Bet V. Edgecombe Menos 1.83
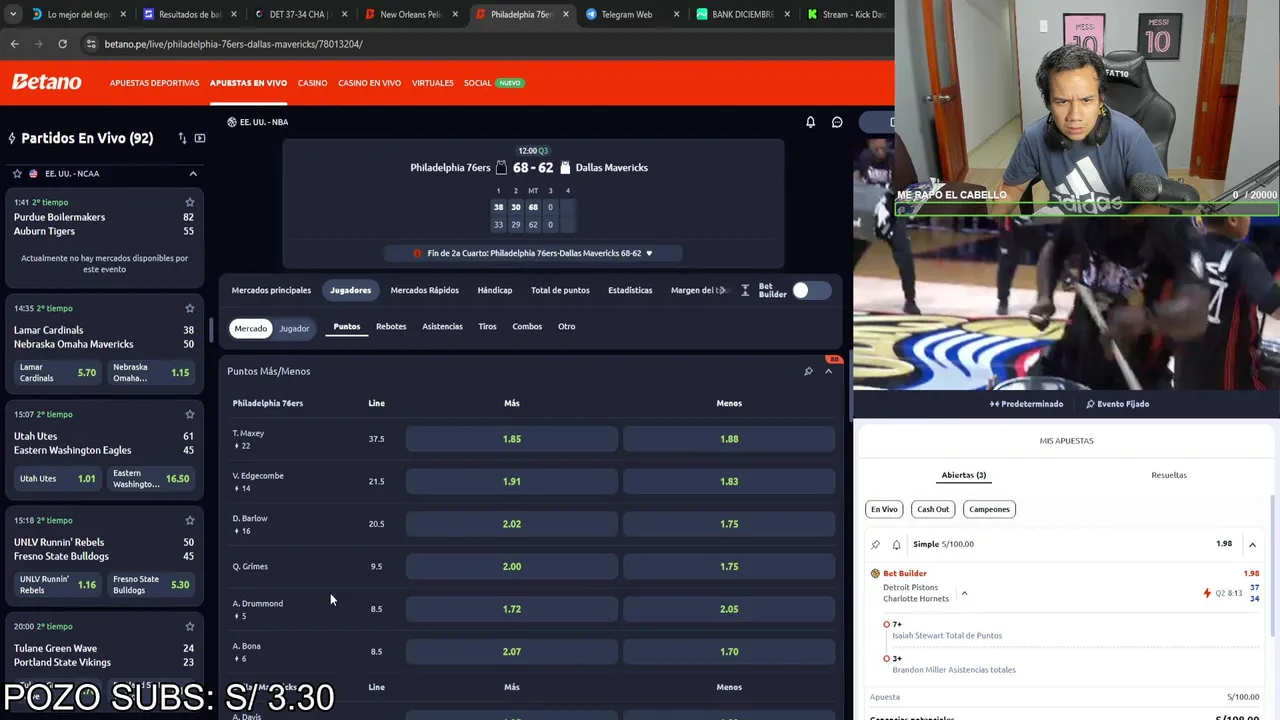Screen dimensions: 1280x720 click(729, 481)
